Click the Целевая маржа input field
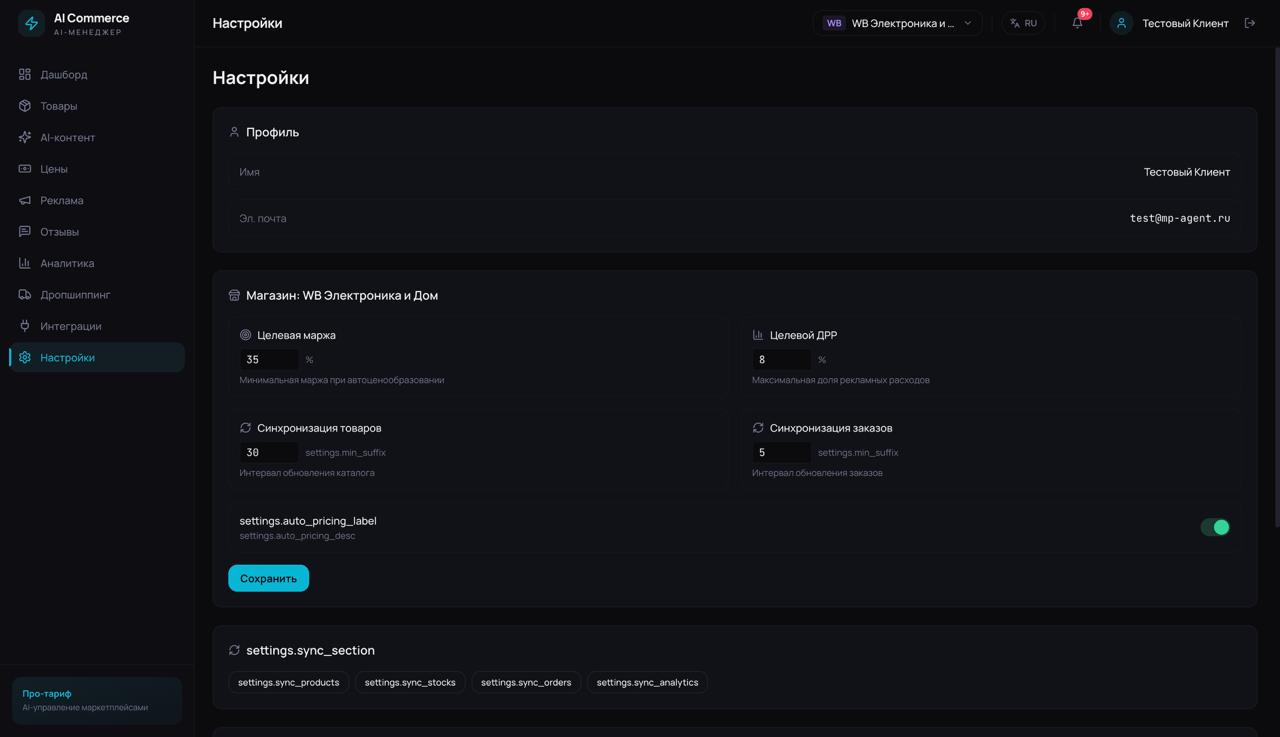Viewport: 1280px width, 737px height. [268, 359]
